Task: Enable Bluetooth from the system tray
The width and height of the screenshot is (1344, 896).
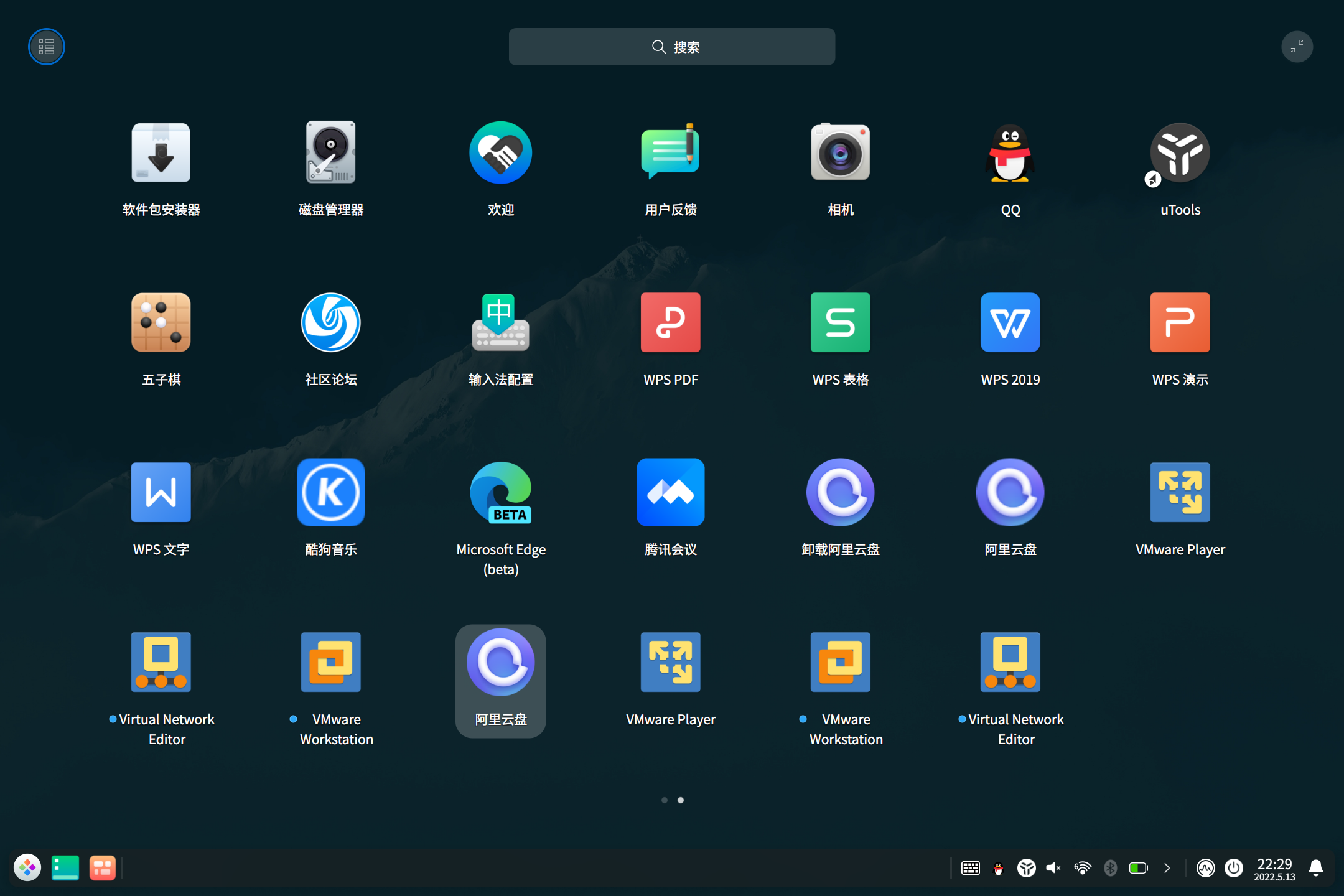Action: pyautogui.click(x=1111, y=867)
